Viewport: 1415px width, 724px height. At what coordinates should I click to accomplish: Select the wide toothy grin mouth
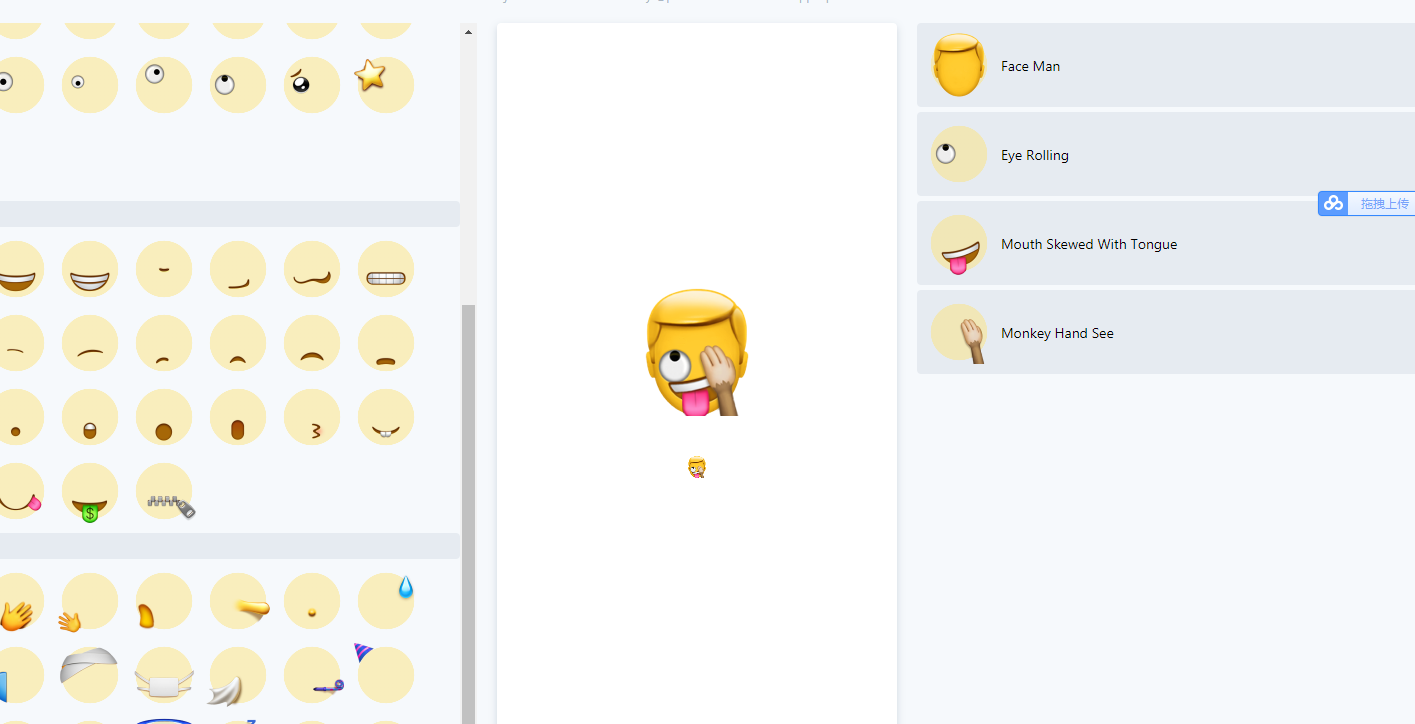click(90, 269)
